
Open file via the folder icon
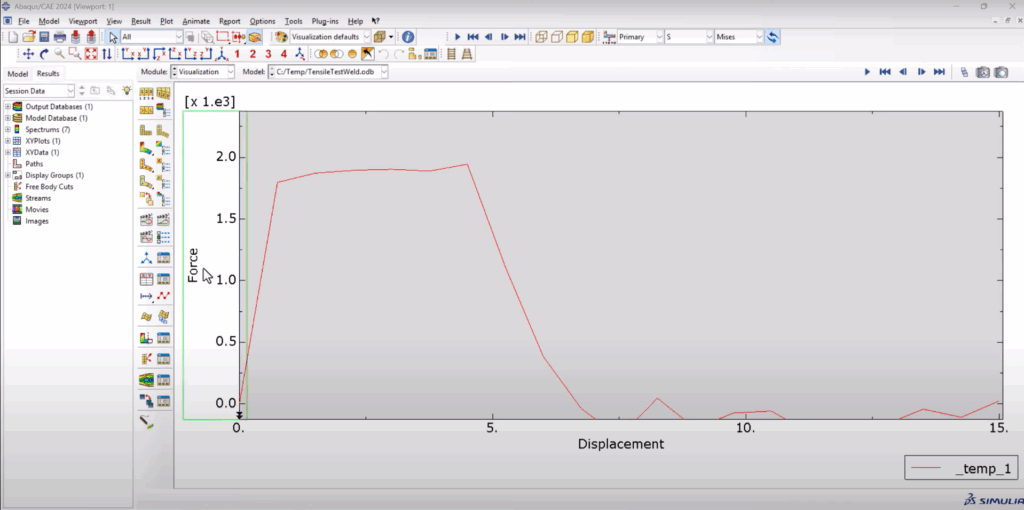pyautogui.click(x=29, y=37)
